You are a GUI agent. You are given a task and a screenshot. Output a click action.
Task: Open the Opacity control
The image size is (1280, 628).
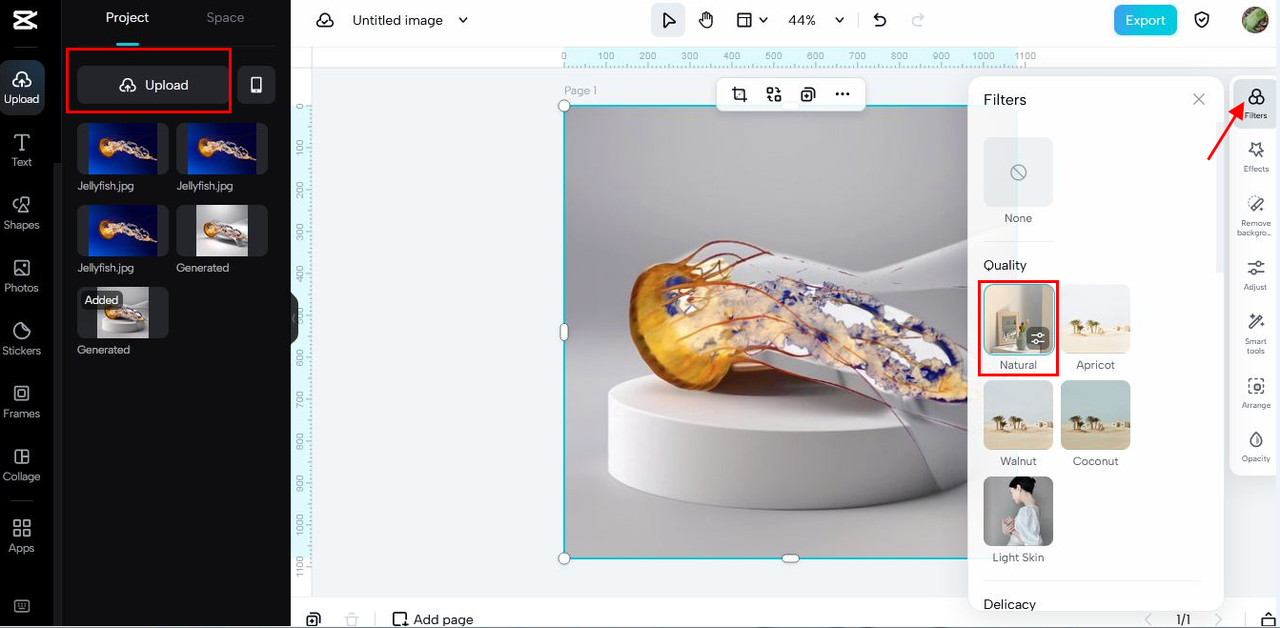coord(1256,446)
